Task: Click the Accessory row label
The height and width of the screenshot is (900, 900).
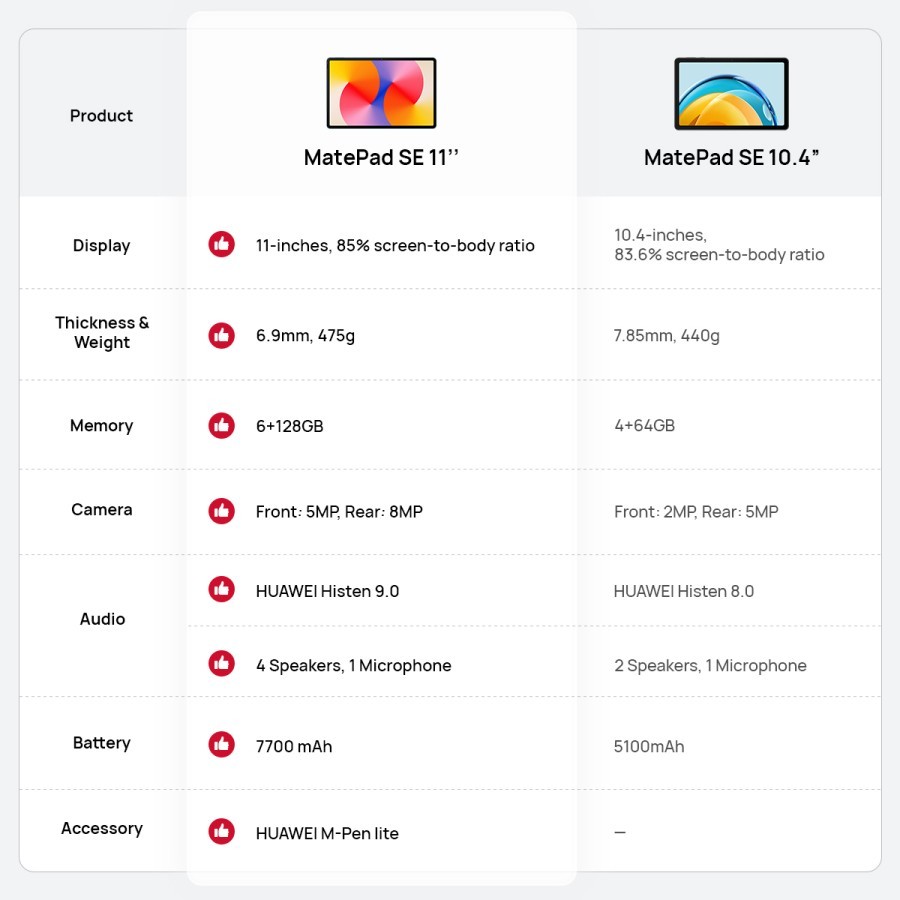Action: [101, 828]
